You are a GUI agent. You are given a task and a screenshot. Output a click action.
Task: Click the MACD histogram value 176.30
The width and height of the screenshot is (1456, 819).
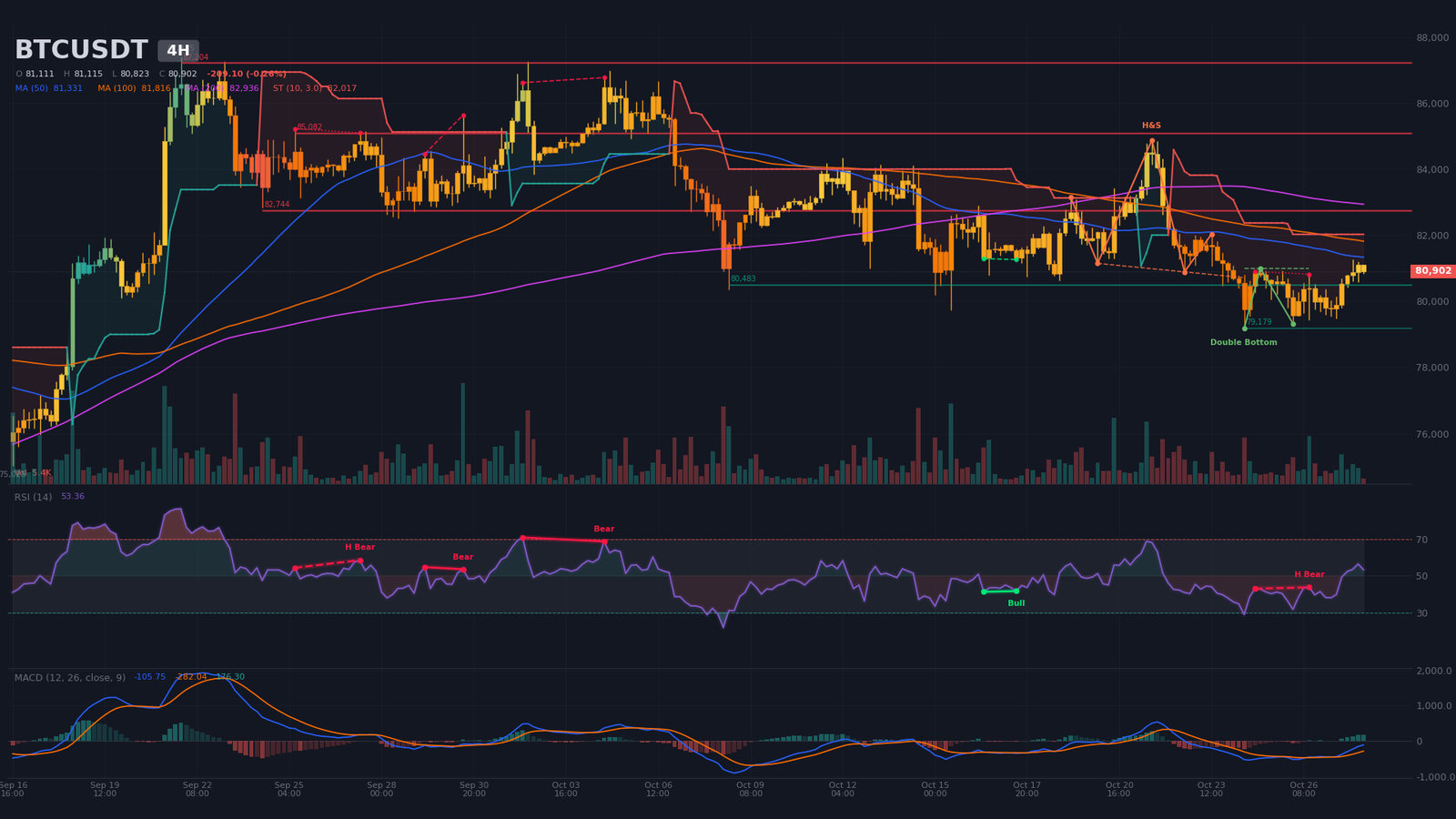(230, 677)
